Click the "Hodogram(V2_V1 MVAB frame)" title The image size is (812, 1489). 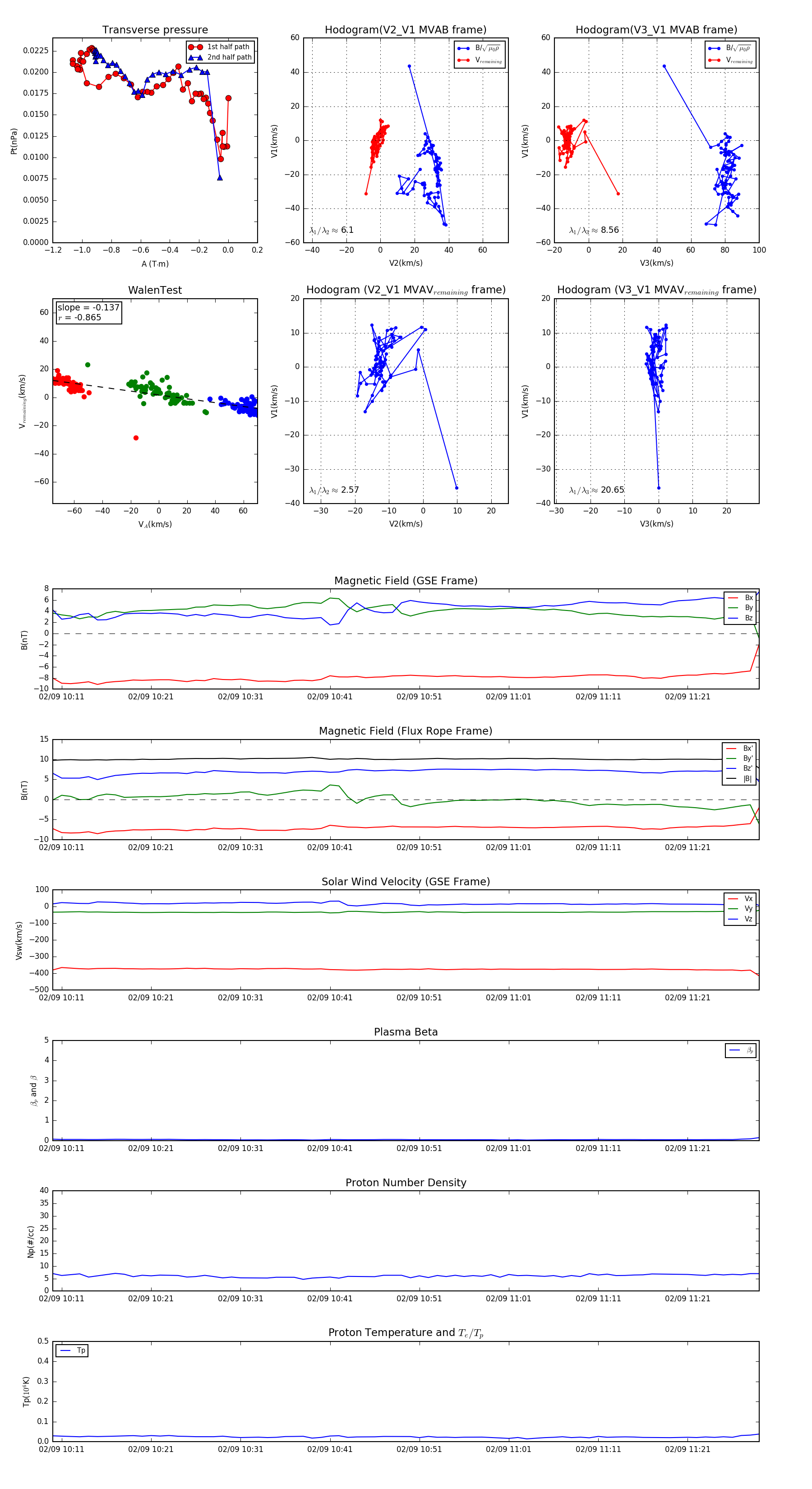[406, 30]
